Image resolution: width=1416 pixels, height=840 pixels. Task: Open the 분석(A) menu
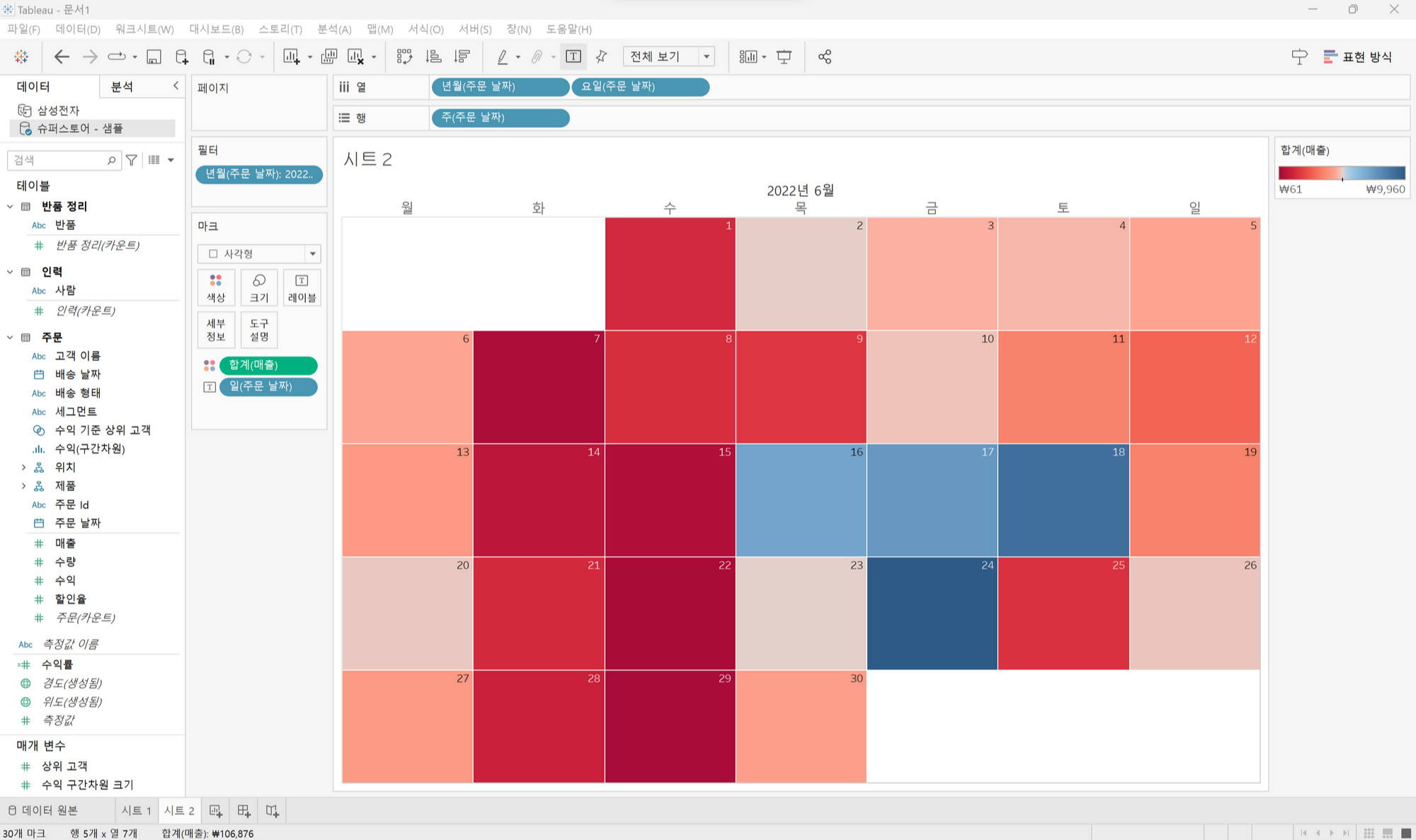pos(334,29)
